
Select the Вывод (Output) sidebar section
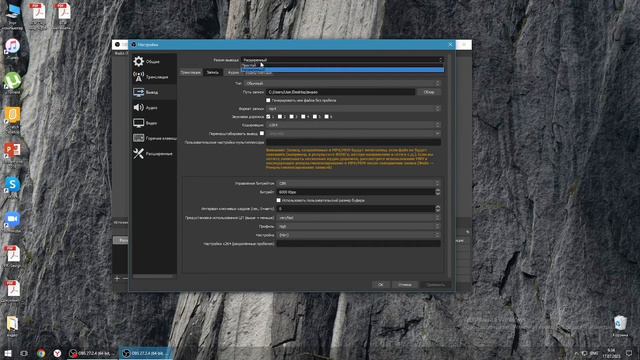tap(154, 92)
